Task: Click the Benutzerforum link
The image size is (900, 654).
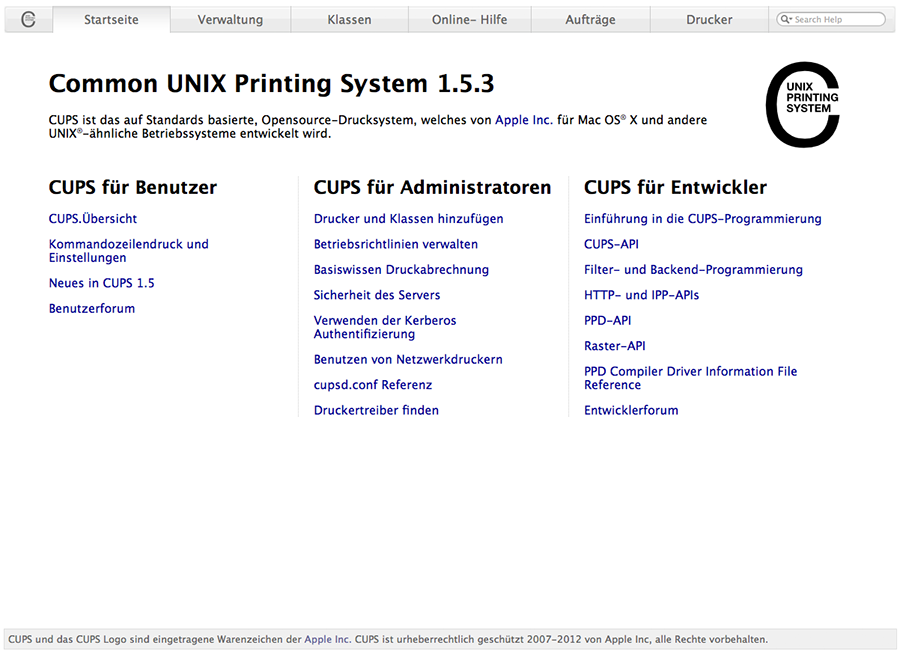Action: (x=92, y=309)
